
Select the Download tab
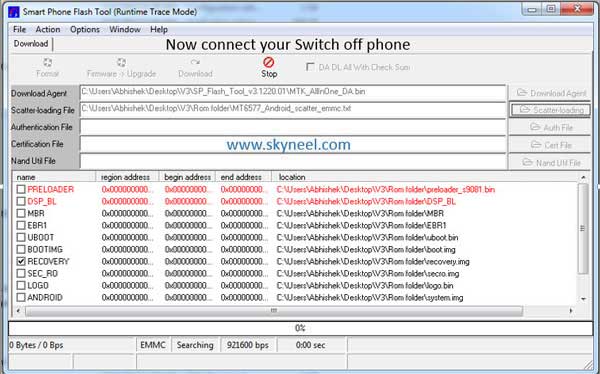point(31,44)
